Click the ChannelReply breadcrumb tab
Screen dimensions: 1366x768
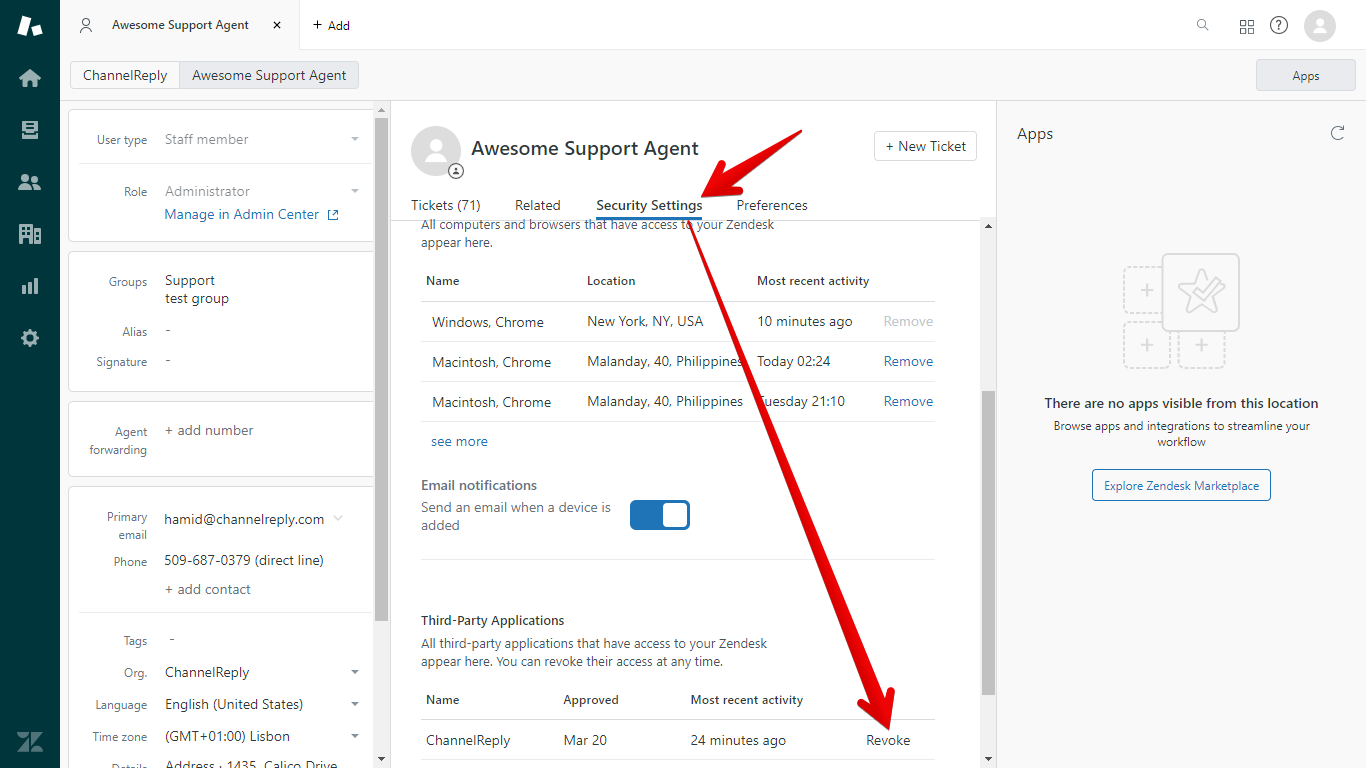coord(125,75)
